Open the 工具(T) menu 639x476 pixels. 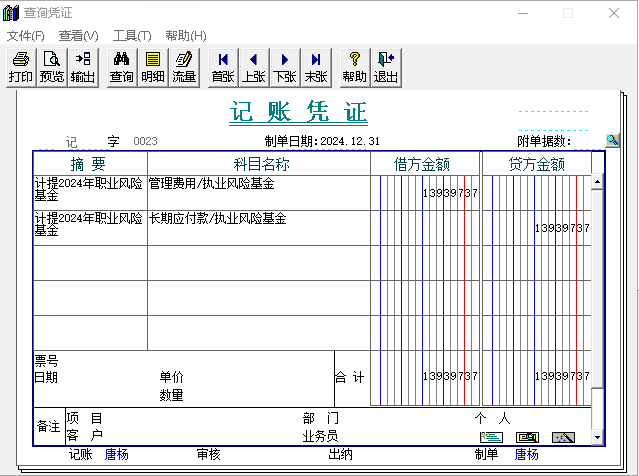click(x=132, y=36)
